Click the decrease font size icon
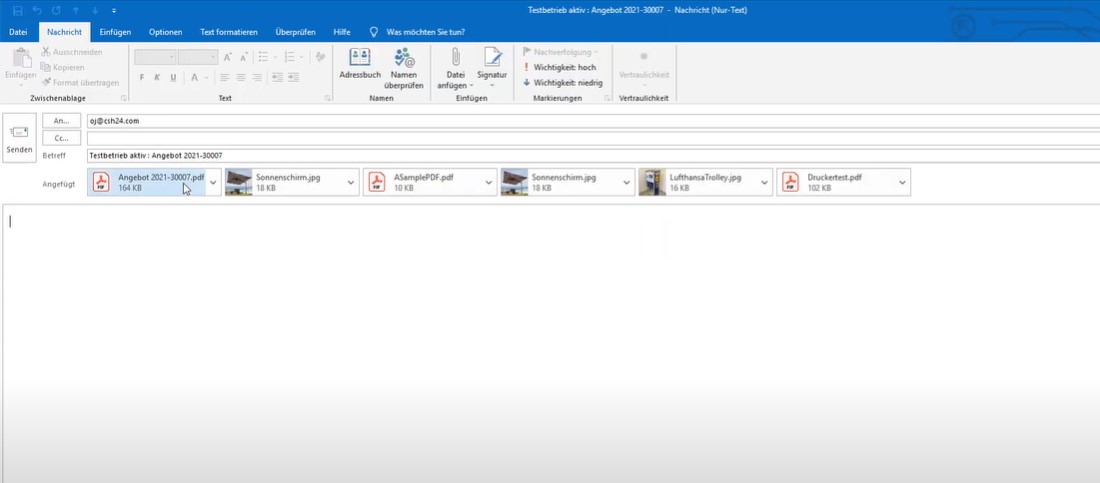This screenshot has height=483, width=1100. tap(243, 58)
